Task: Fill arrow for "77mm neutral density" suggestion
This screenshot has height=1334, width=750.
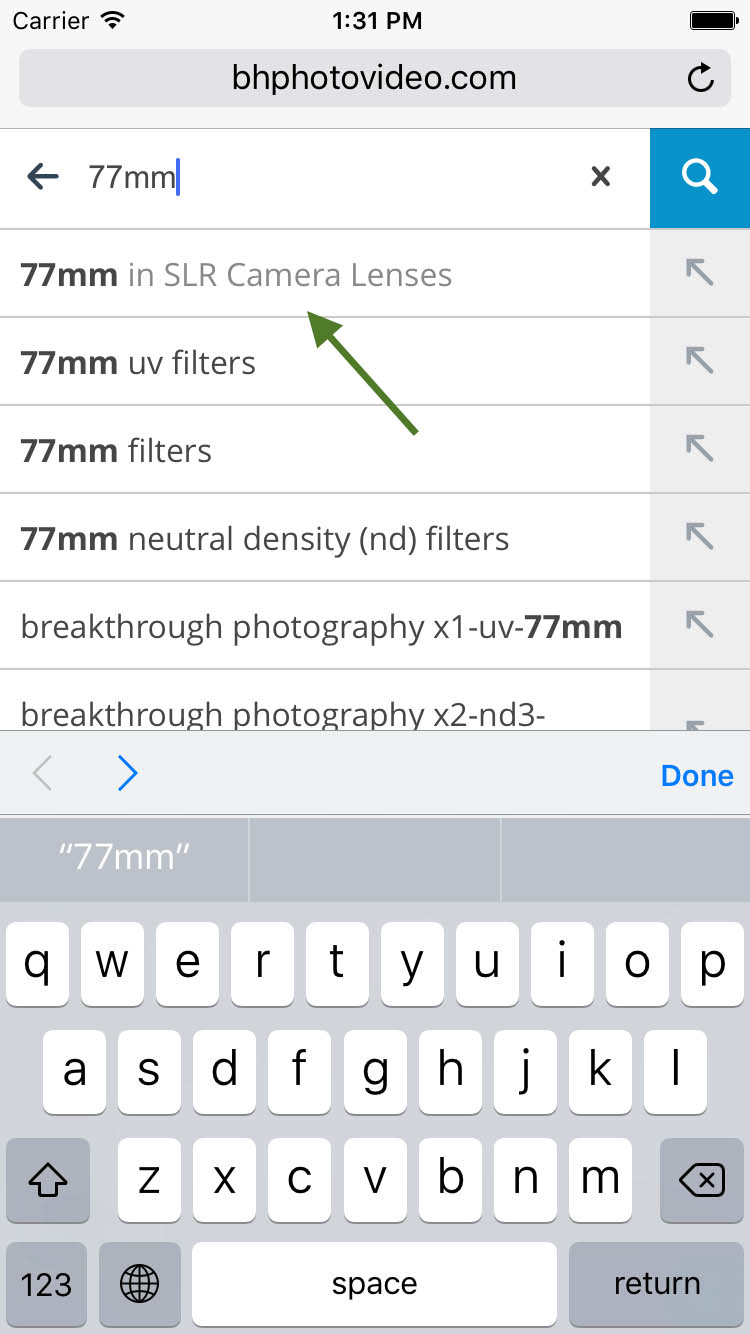Action: click(700, 537)
